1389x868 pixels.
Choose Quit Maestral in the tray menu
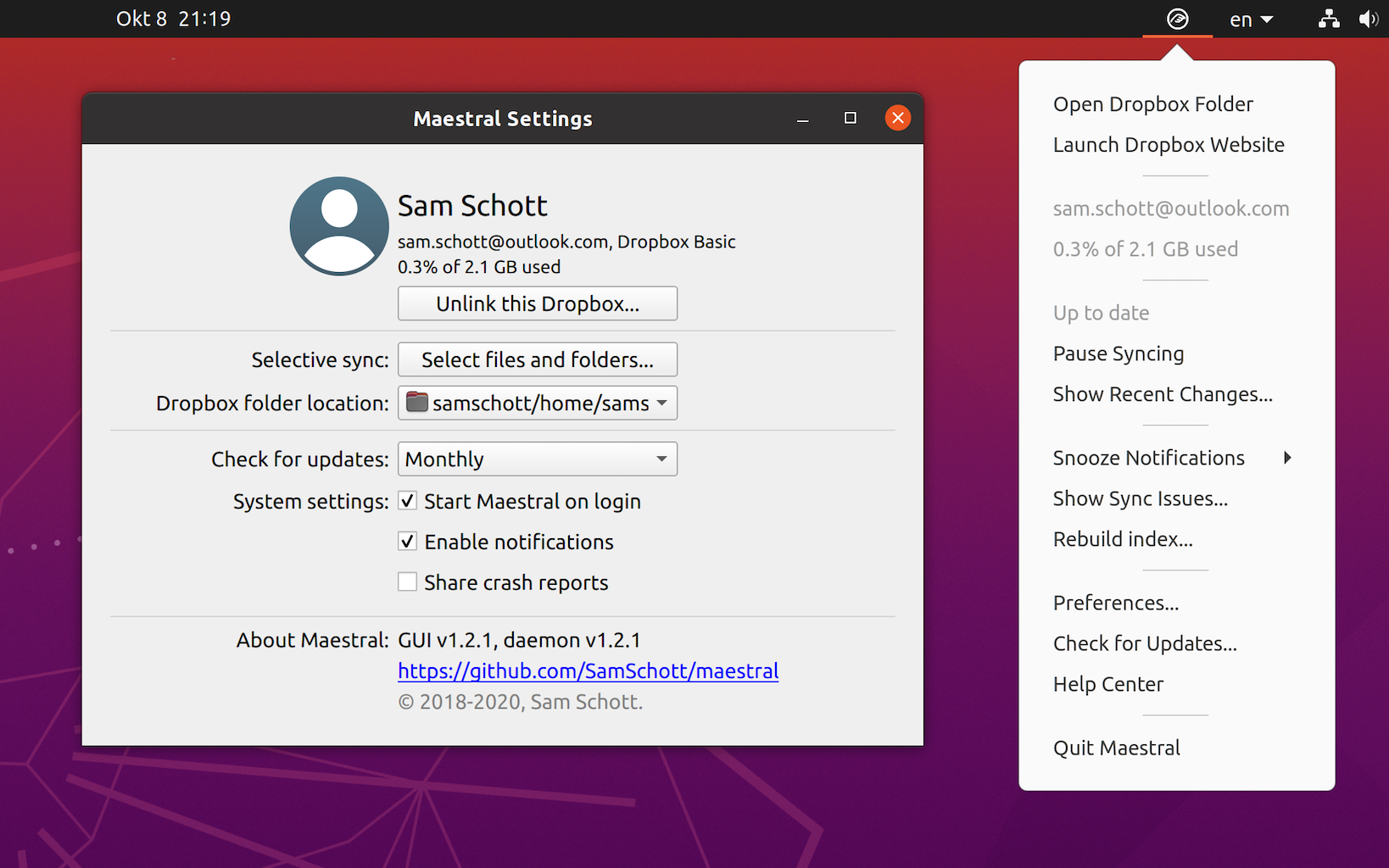click(x=1116, y=748)
